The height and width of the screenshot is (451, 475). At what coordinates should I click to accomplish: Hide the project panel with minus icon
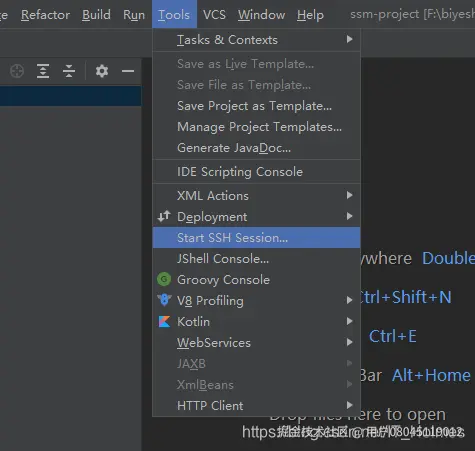click(x=128, y=71)
